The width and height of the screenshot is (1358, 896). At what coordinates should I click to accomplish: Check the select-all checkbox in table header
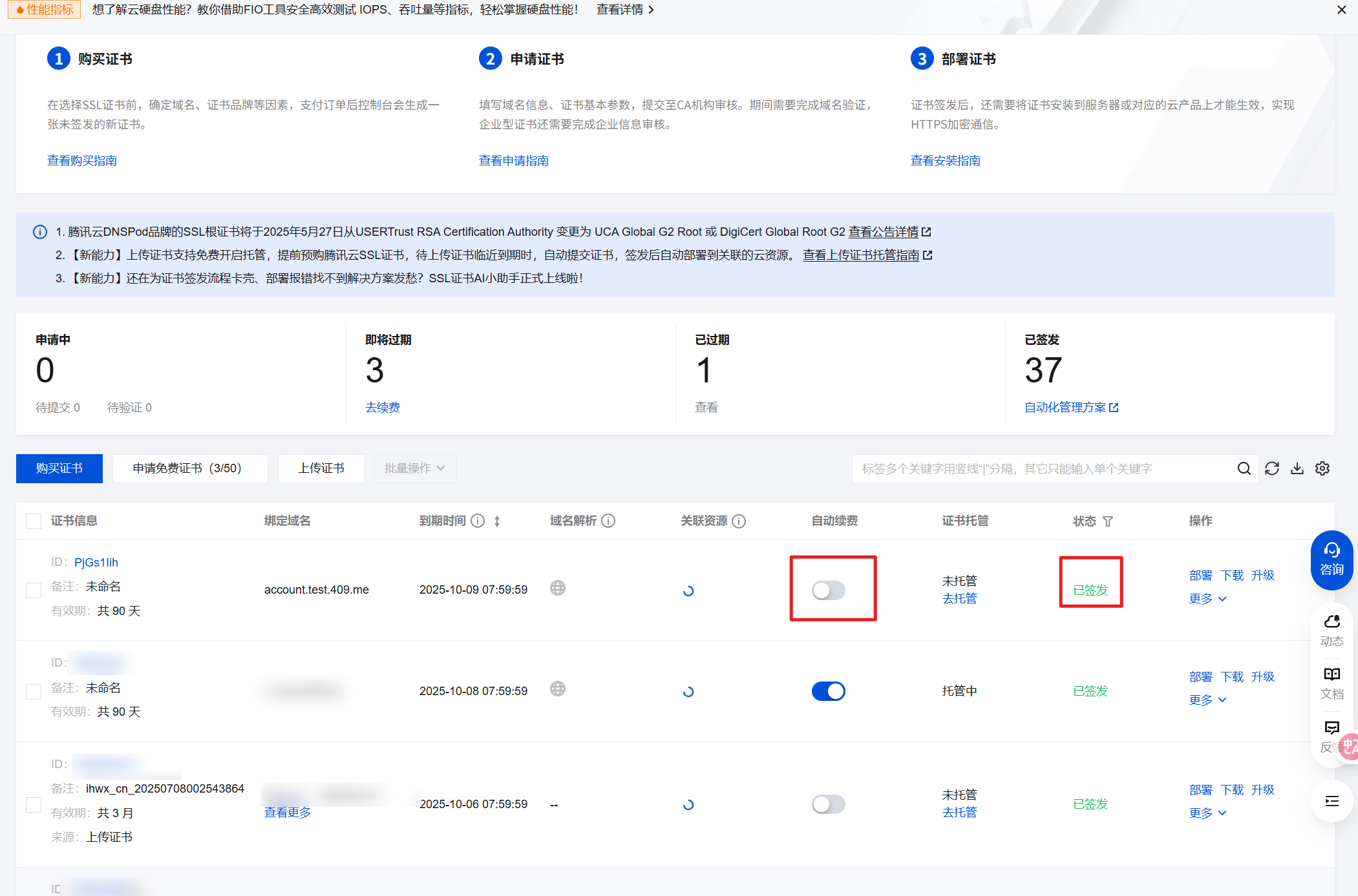(x=34, y=521)
